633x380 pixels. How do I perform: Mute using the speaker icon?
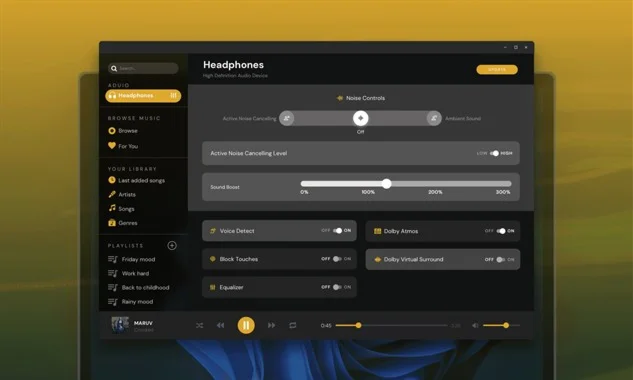click(x=475, y=325)
